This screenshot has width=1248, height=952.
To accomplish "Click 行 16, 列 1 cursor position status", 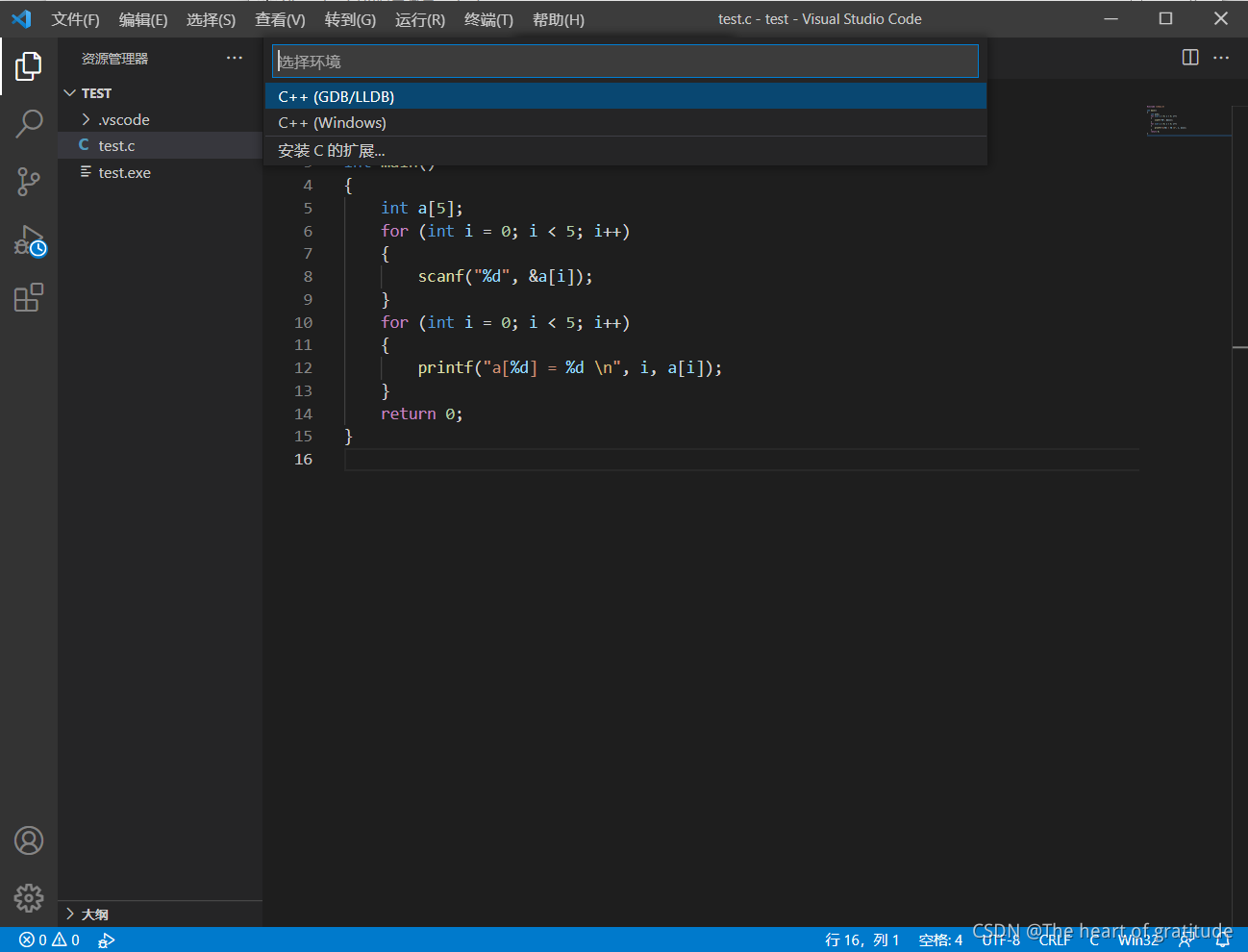I will tap(862, 939).
